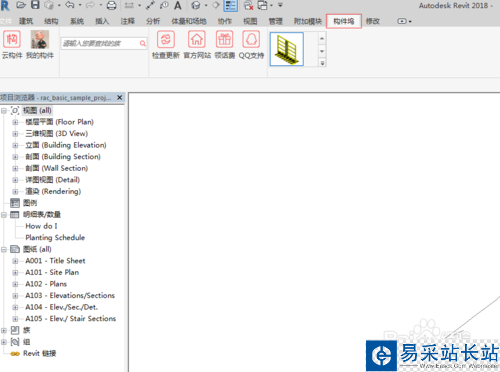Screen dimensions: 500x372
Task: Toggle the Thin Lines button
Action: 230,5
